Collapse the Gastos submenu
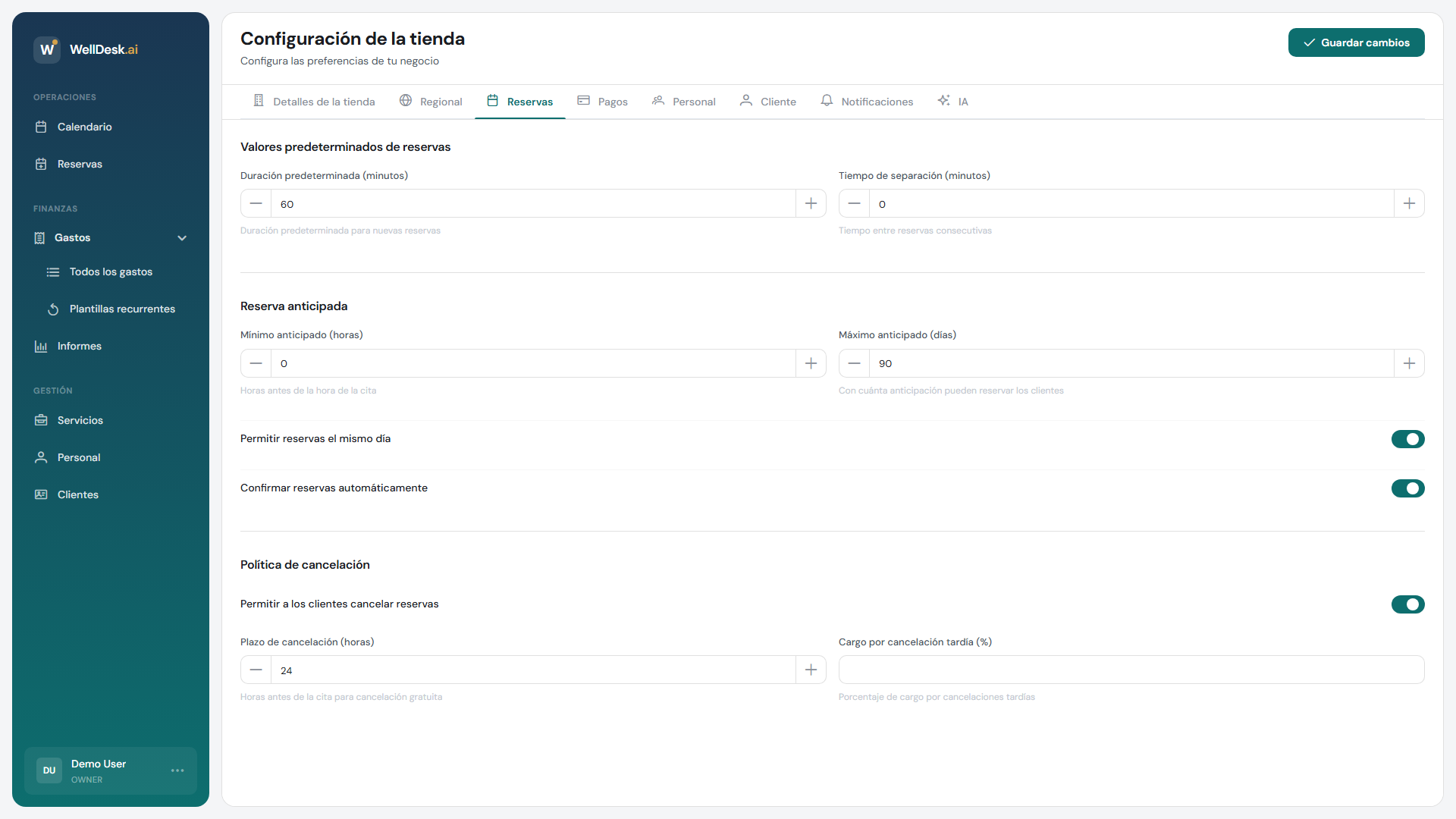 [182, 237]
